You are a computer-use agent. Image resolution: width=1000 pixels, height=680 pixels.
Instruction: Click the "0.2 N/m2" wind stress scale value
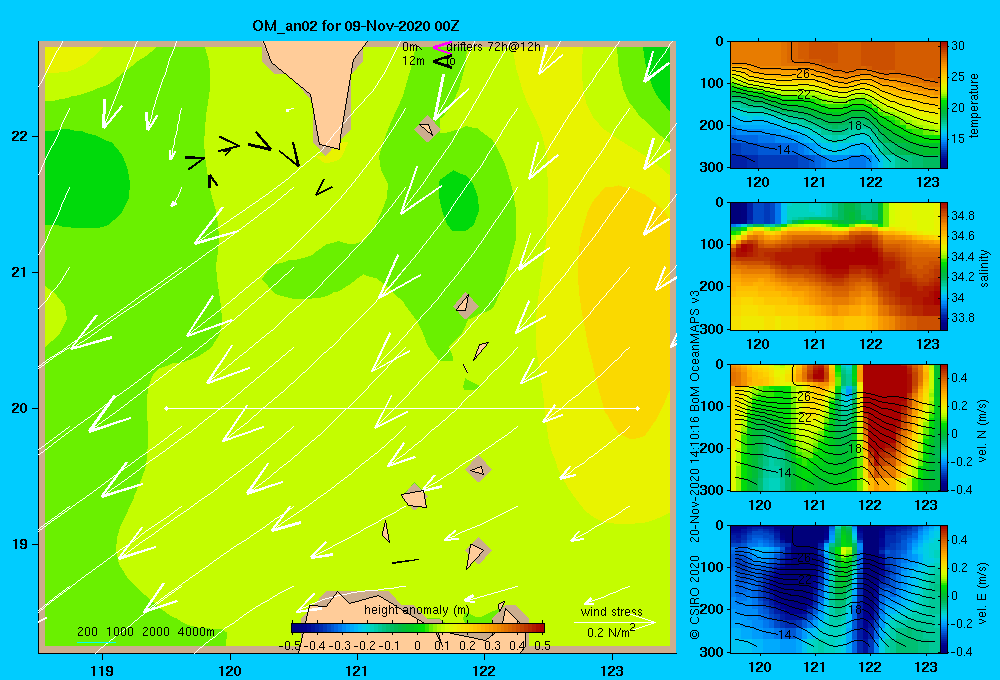[611, 632]
